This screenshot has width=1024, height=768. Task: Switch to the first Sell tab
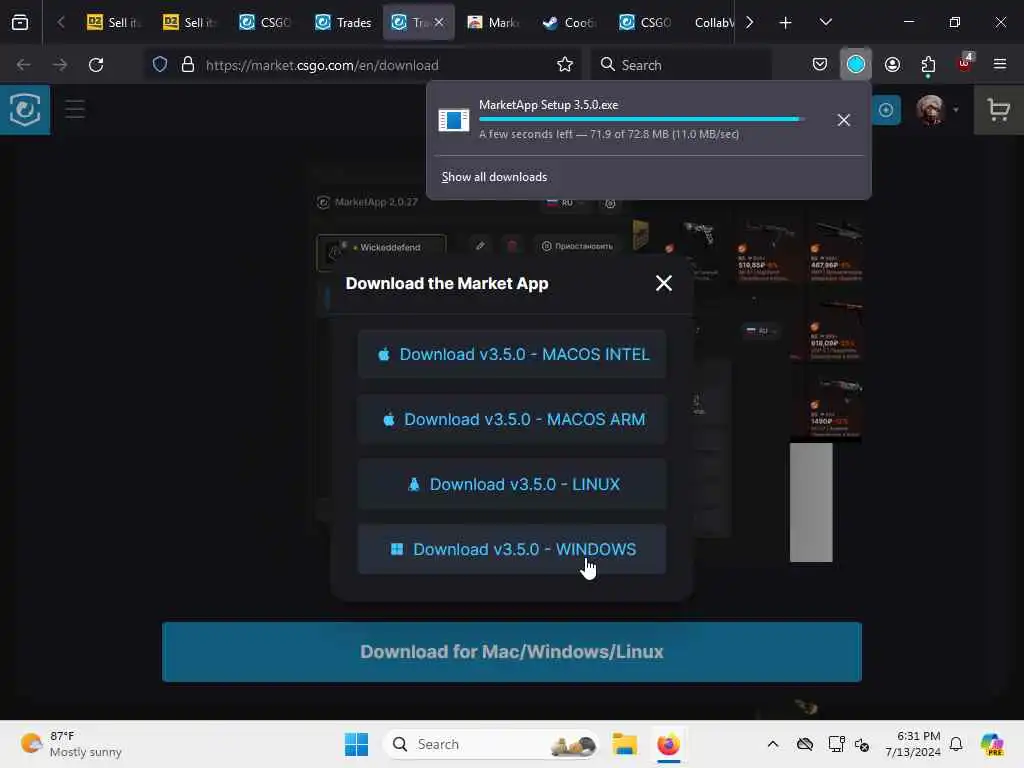114,22
